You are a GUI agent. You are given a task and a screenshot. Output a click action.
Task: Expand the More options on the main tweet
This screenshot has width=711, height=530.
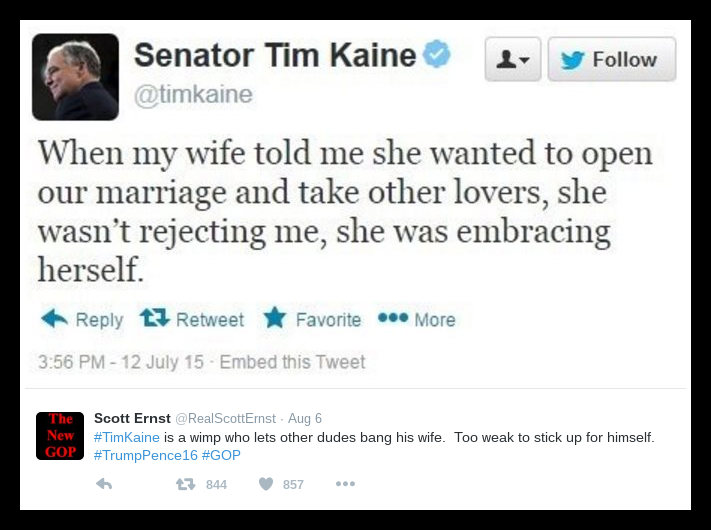point(417,319)
